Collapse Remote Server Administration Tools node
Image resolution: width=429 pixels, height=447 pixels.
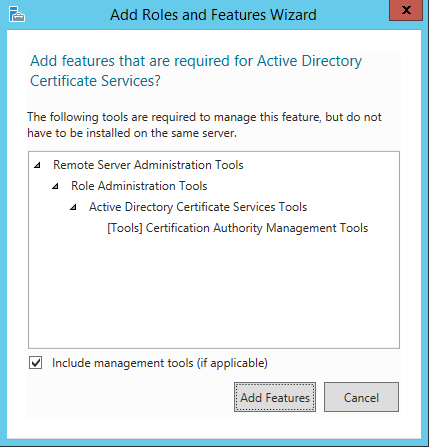point(37,165)
